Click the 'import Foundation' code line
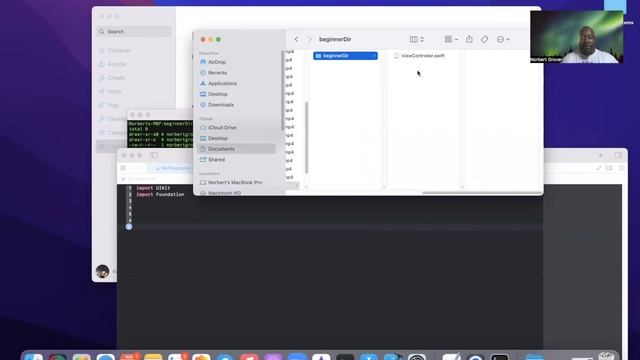Viewport: 640px width, 360px height. (160, 194)
